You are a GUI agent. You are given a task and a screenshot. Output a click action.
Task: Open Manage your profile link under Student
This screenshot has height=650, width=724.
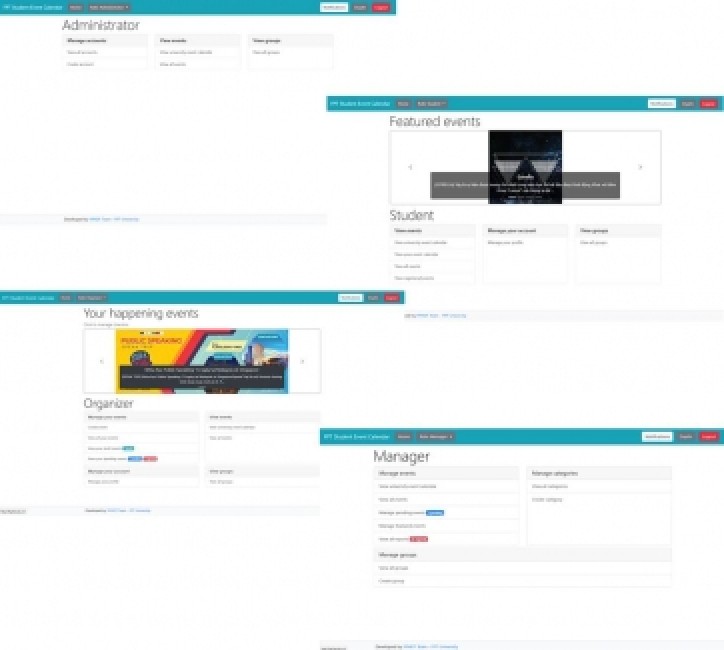click(505, 242)
